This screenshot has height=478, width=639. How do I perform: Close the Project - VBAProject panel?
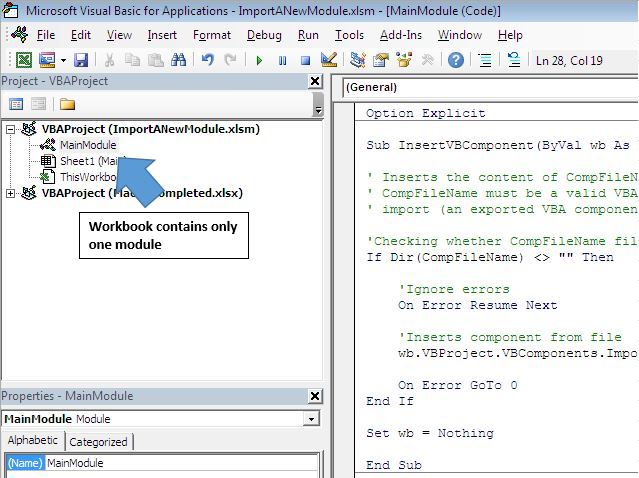[x=315, y=81]
